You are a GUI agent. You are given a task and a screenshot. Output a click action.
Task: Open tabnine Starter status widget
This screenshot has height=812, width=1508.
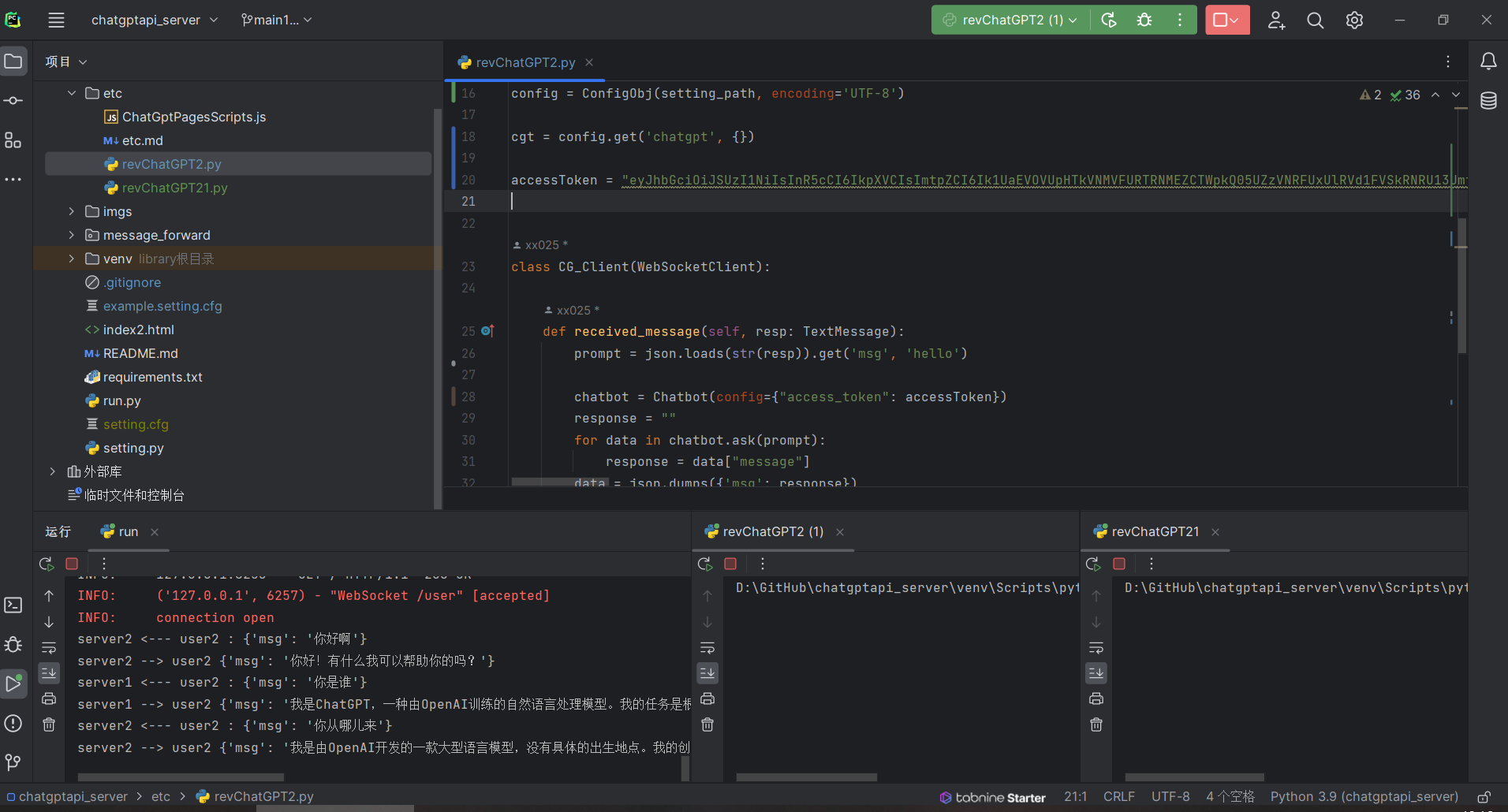992,797
